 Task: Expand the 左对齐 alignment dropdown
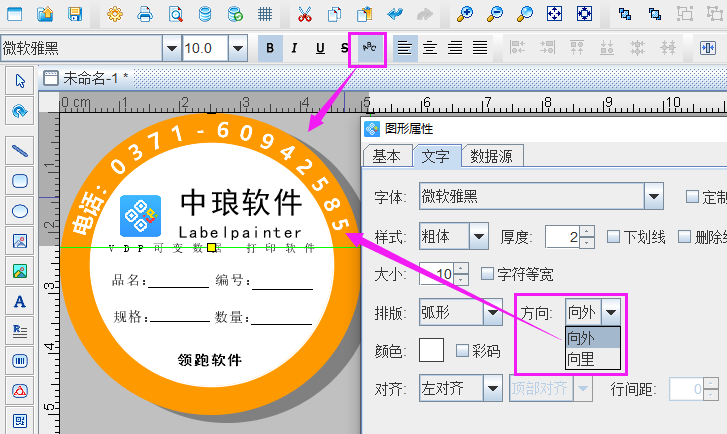(493, 388)
